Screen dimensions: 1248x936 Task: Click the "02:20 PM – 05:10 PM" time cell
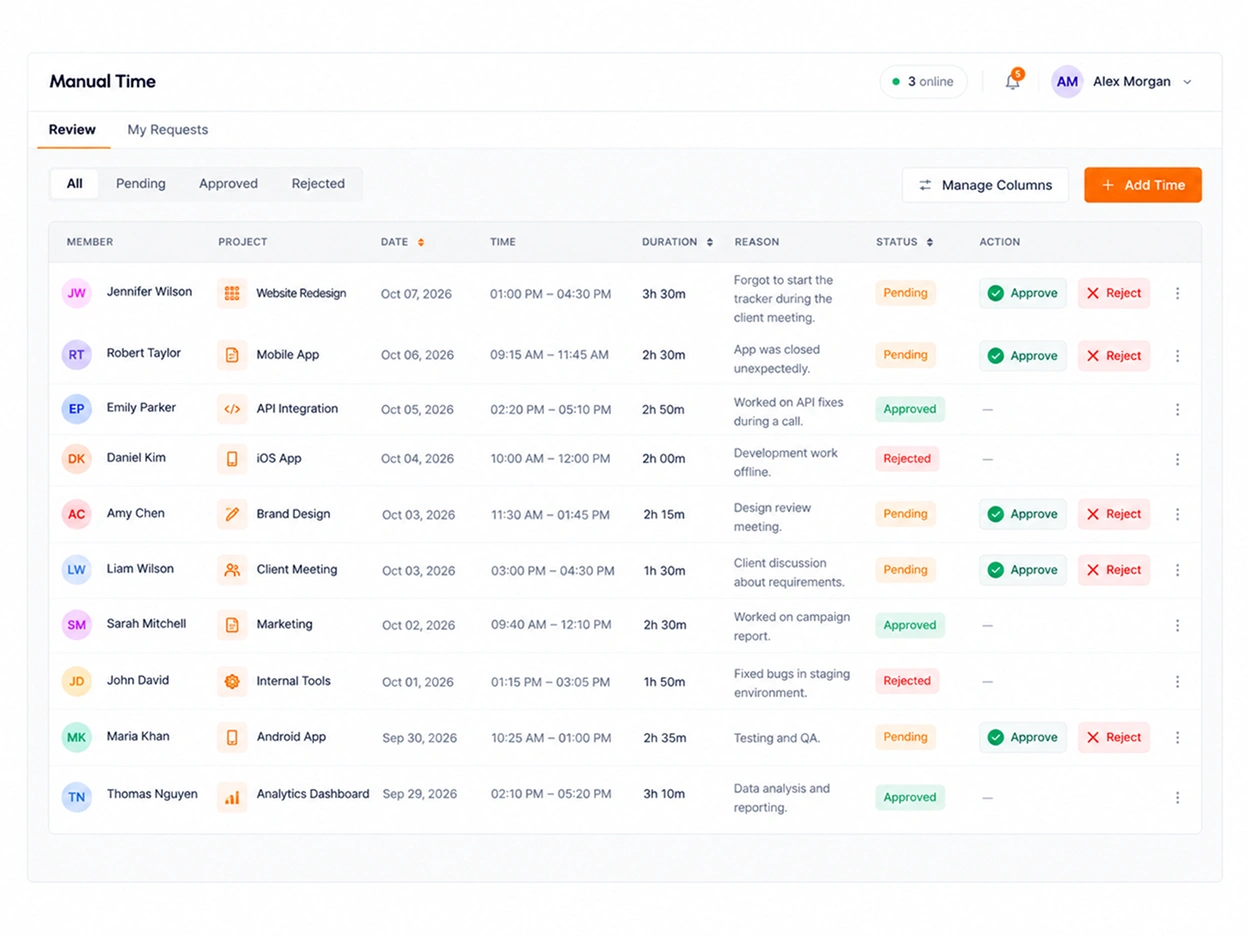click(551, 409)
